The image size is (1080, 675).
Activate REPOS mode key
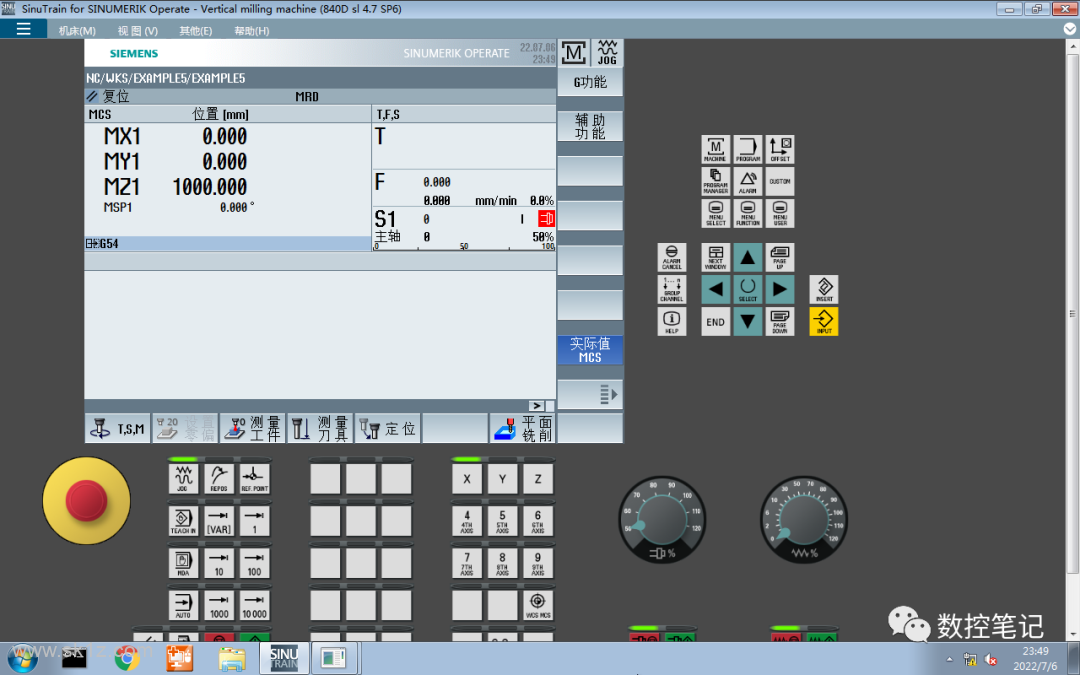pyautogui.click(x=219, y=478)
